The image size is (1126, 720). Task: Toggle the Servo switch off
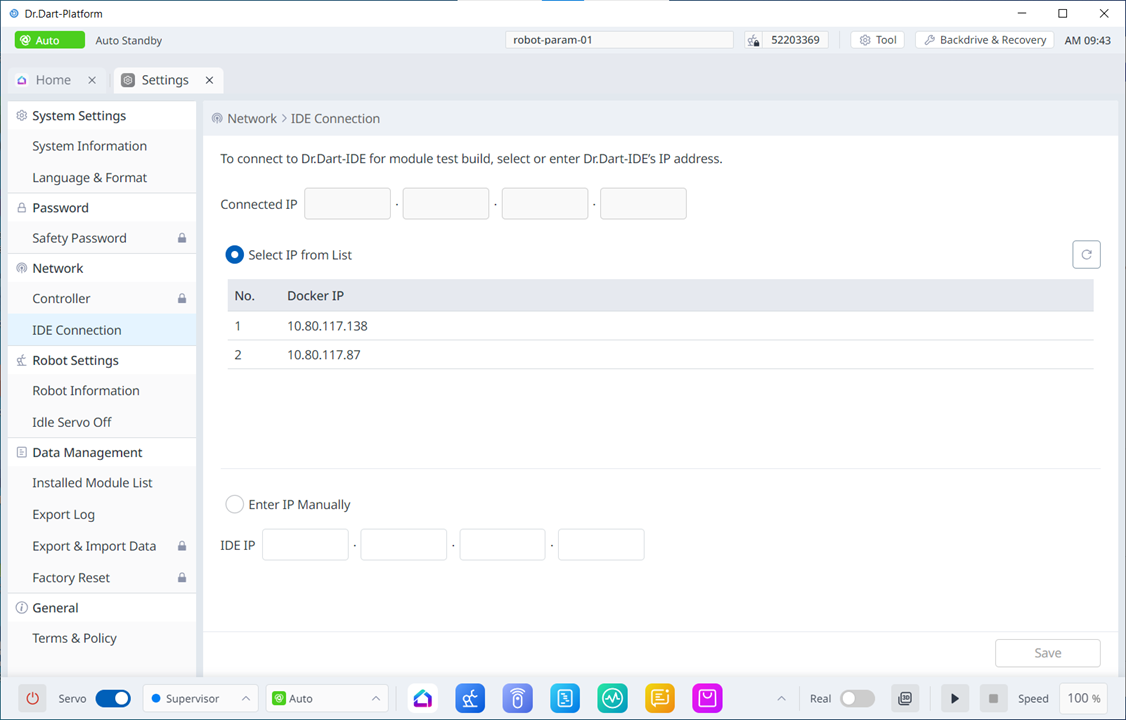click(x=113, y=698)
